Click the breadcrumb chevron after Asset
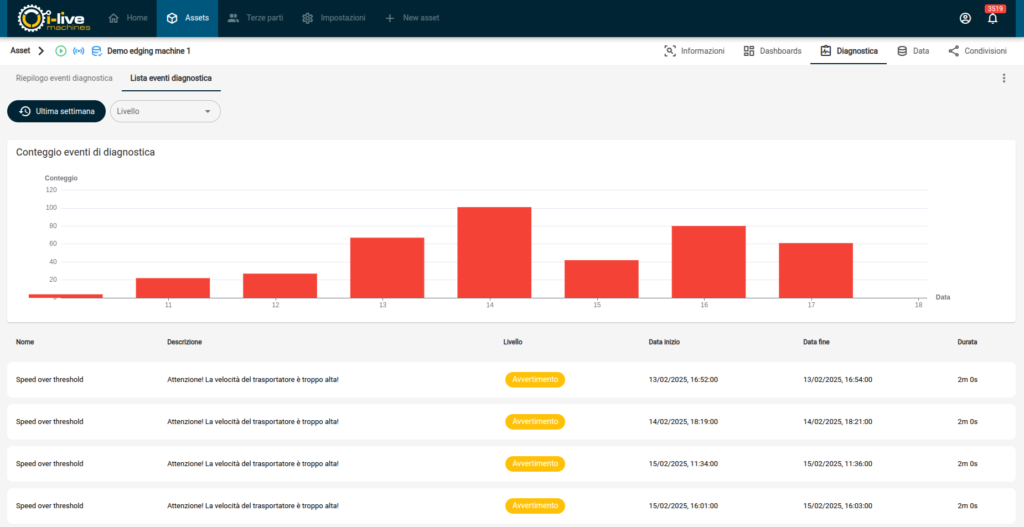This screenshot has height=527, width=1024. pos(41,51)
